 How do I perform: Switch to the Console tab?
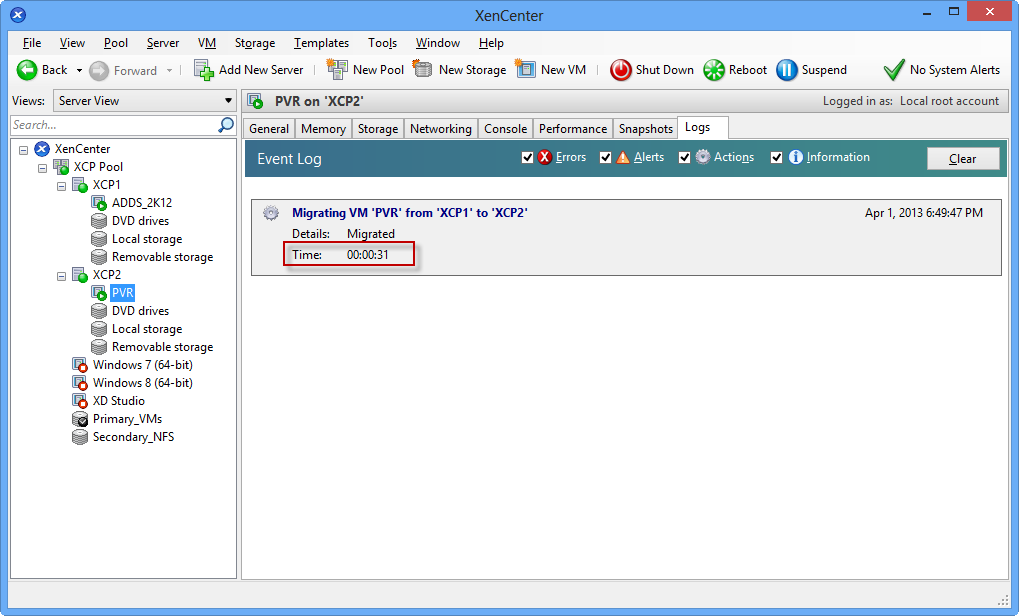click(x=506, y=129)
